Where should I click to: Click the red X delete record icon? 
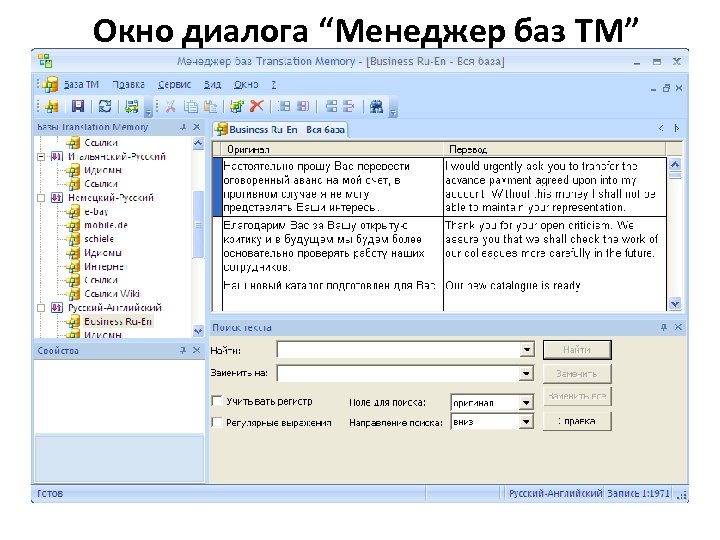pos(257,106)
